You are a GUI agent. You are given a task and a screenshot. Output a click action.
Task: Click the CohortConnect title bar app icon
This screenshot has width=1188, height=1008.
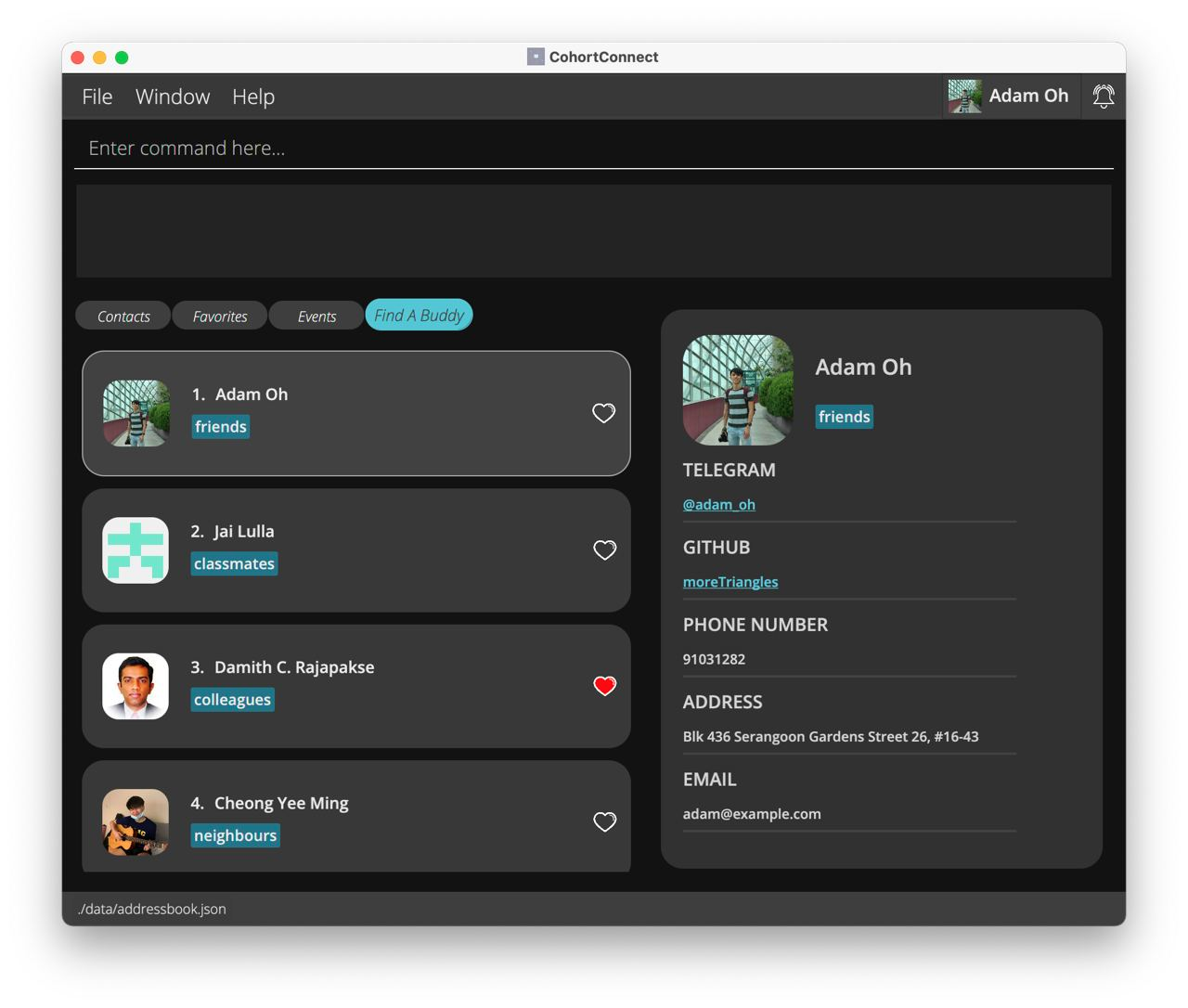coord(536,57)
